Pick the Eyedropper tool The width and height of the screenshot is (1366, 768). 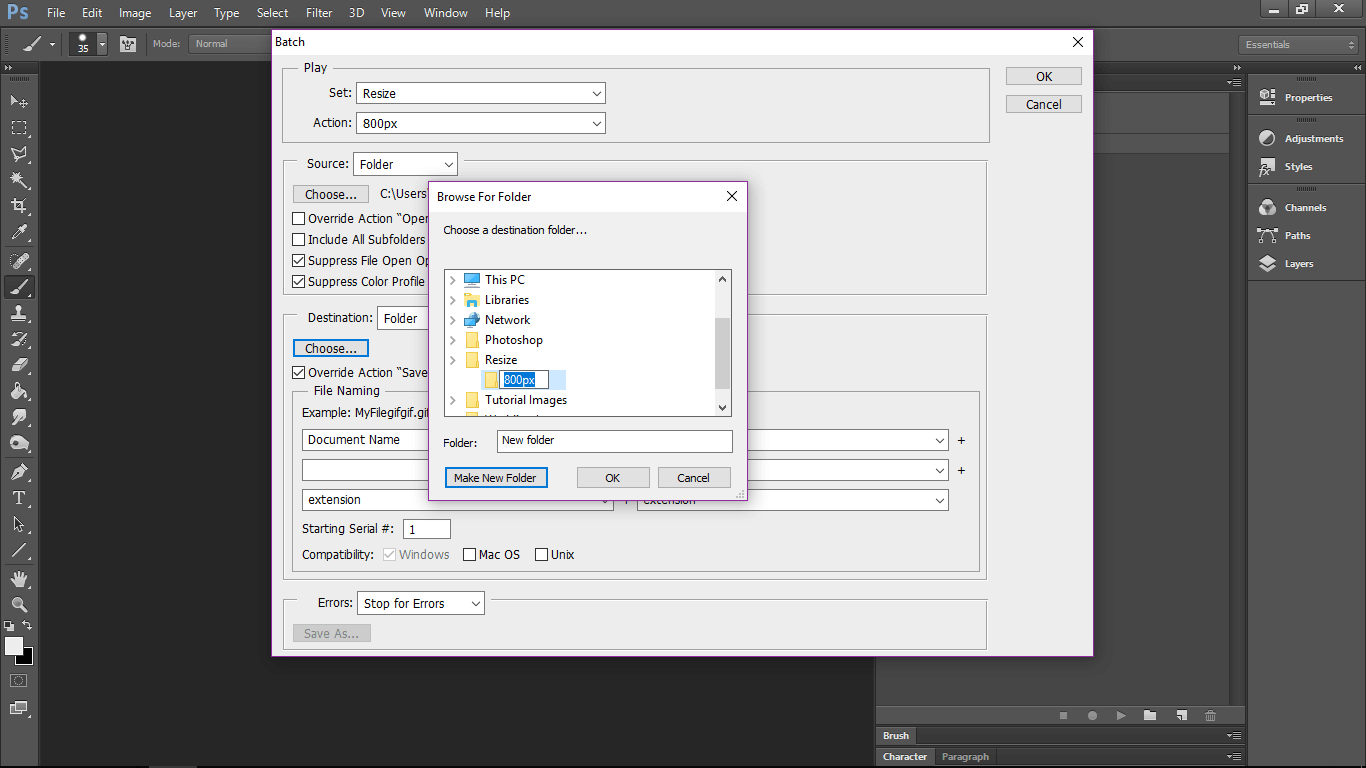(x=18, y=230)
